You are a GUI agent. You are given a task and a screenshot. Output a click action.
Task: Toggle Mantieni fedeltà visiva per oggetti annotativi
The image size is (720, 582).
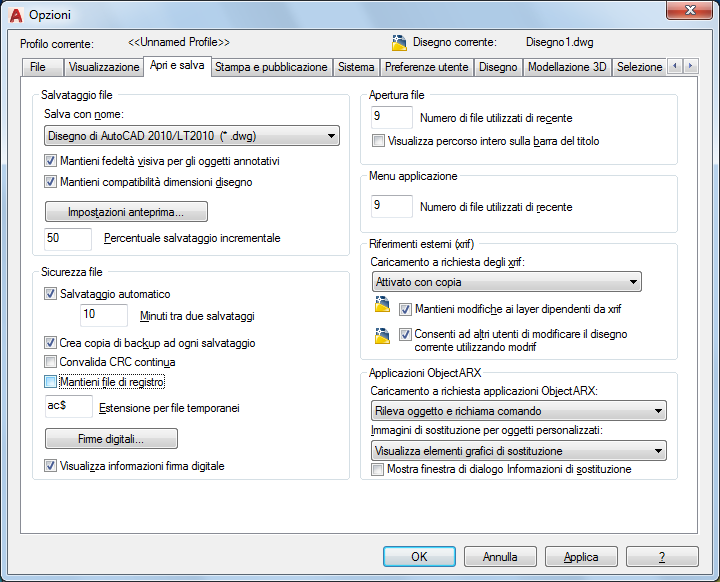tap(50, 161)
